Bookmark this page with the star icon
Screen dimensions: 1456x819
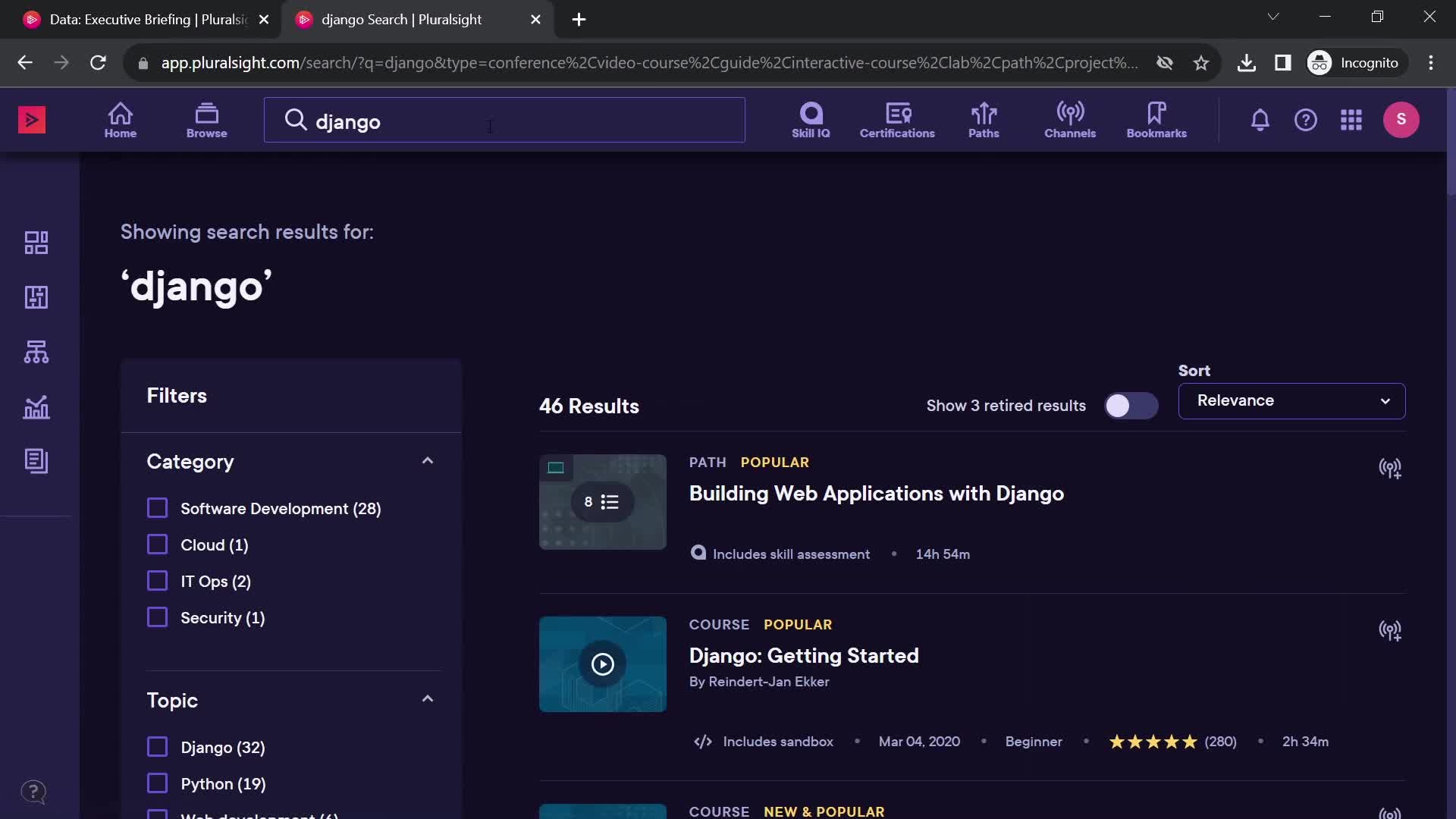click(x=1200, y=63)
